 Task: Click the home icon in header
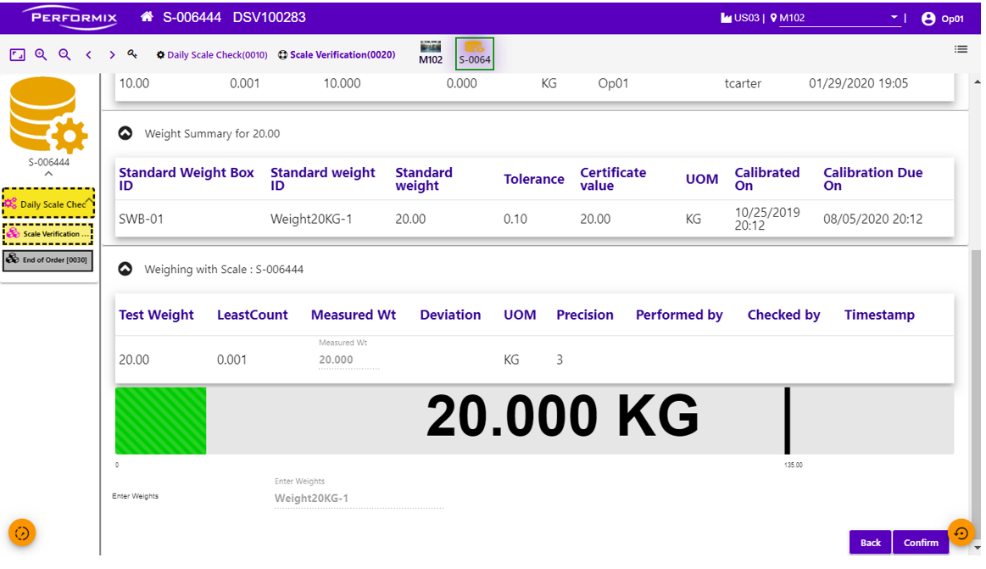pyautogui.click(x=147, y=17)
